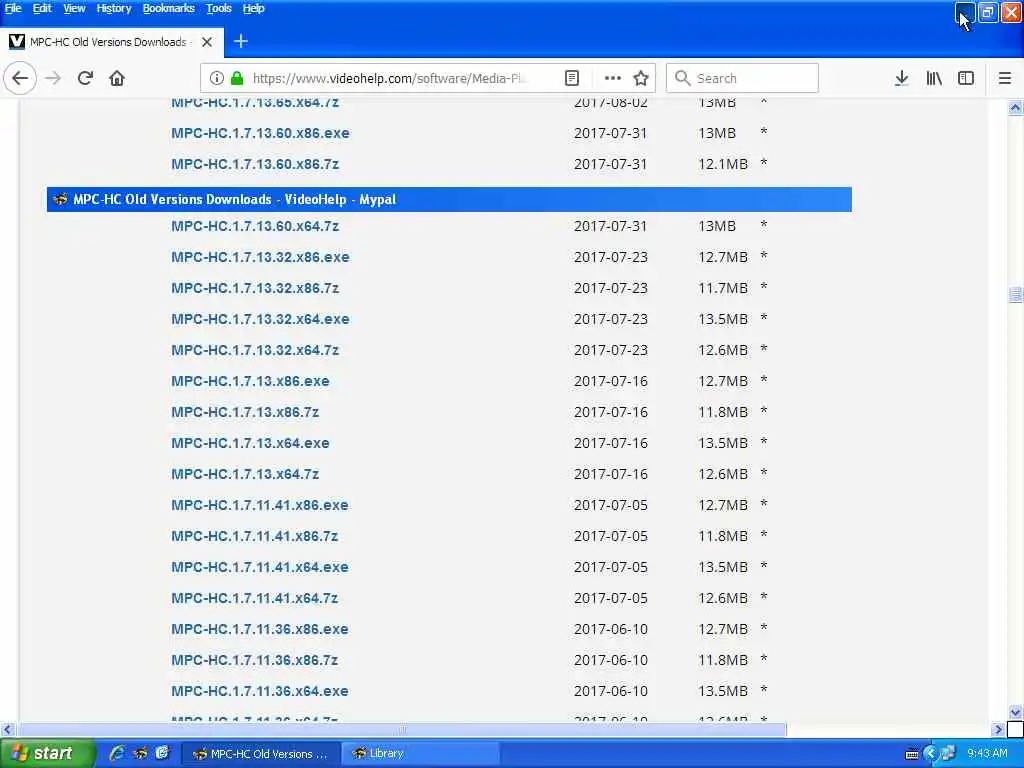Viewport: 1024px width, 768px height.
Task: Download MPC-HC.1.7.11.41.x86.exe
Action: click(260, 505)
